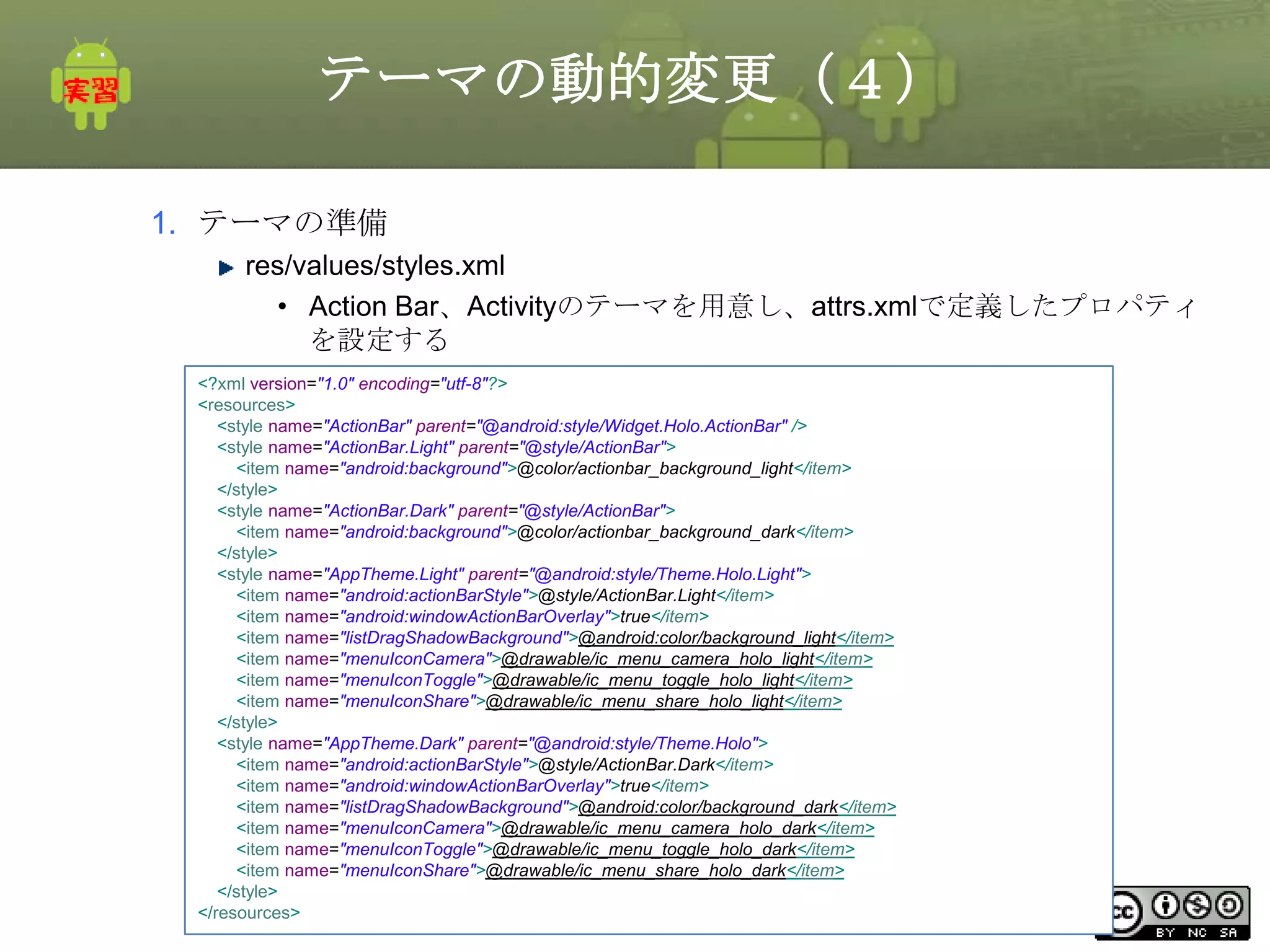Click the heading テーマの準備

point(293,223)
